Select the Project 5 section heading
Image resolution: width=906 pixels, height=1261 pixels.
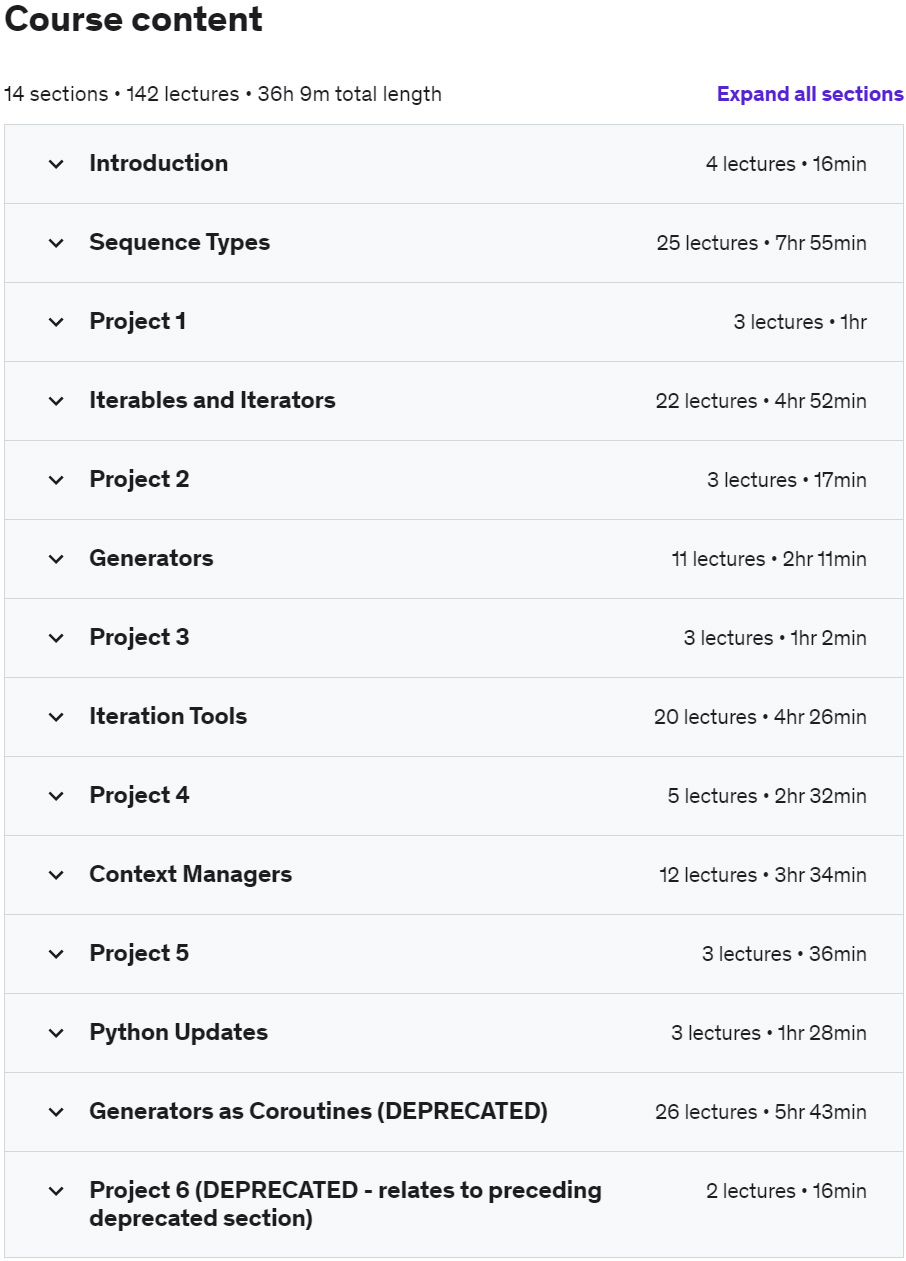[139, 953]
